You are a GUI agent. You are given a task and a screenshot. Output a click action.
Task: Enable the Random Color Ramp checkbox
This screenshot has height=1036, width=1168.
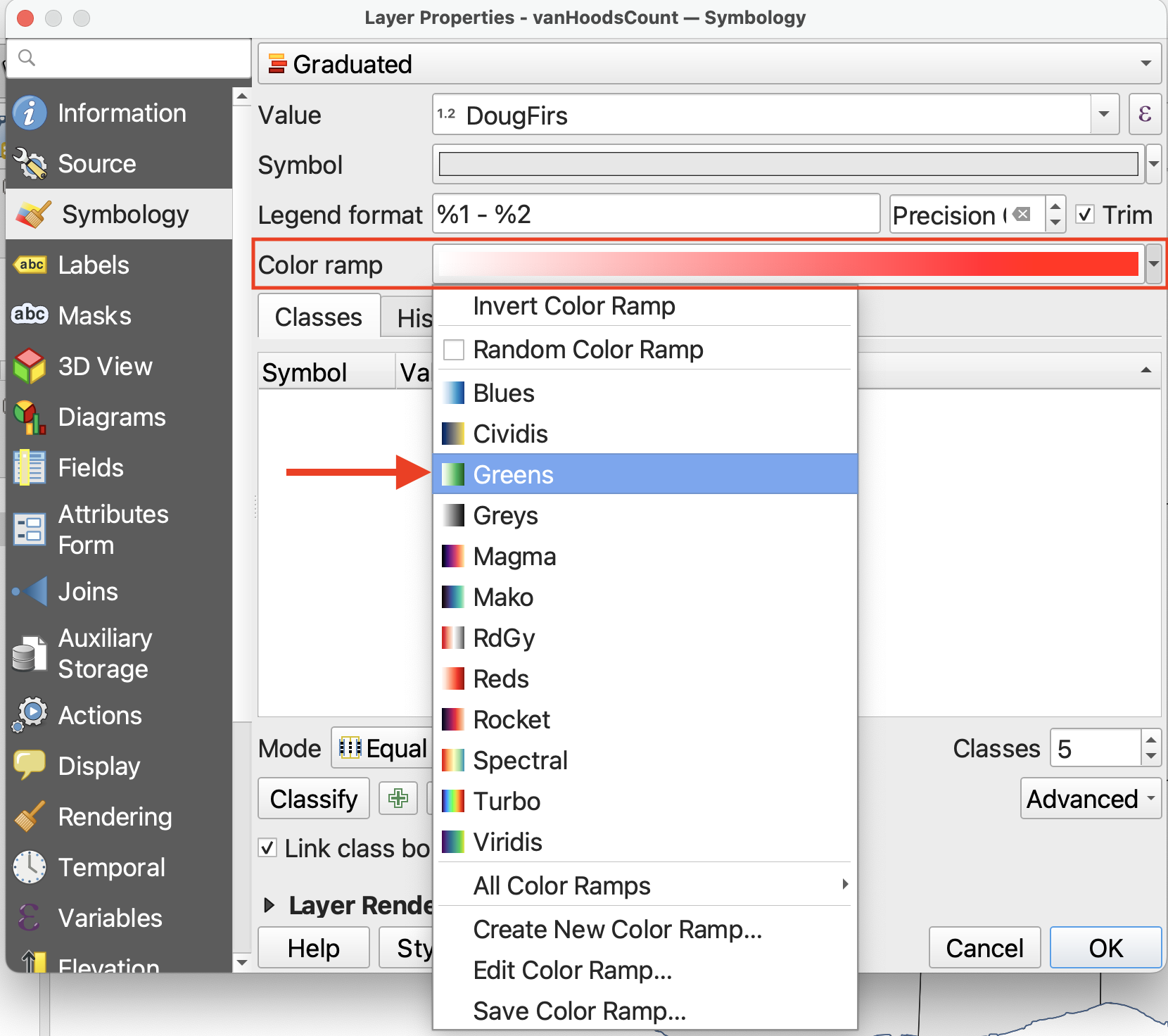coord(454,350)
